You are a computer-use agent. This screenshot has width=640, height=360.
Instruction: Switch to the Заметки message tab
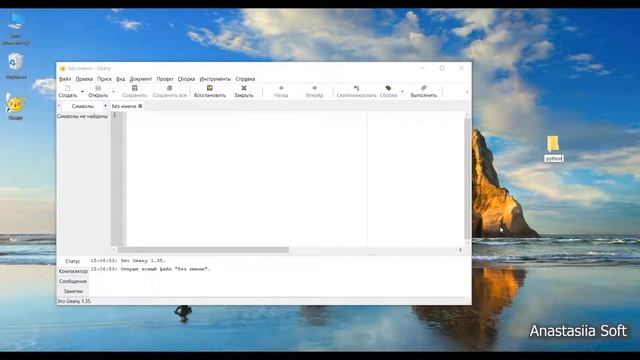[x=73, y=291]
